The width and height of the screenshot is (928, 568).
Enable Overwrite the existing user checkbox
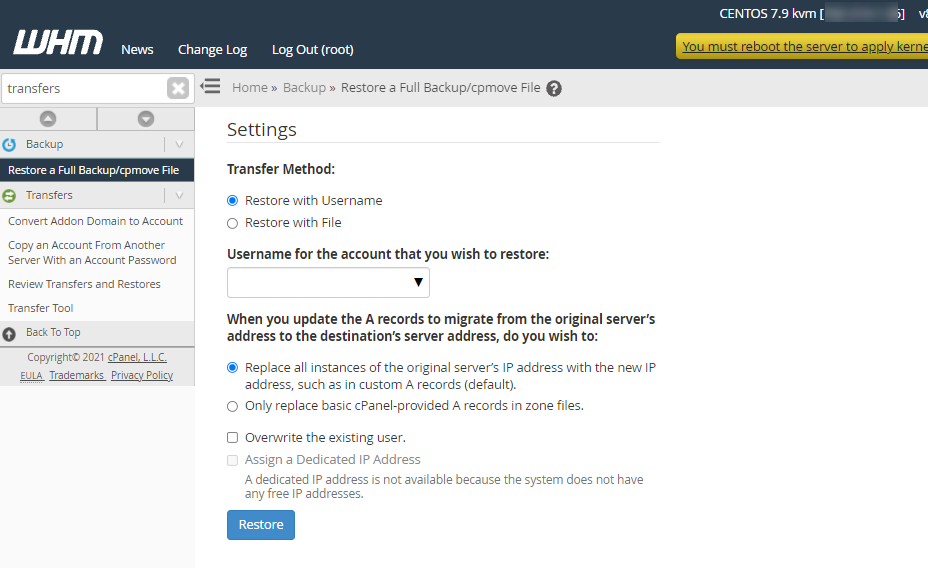233,438
